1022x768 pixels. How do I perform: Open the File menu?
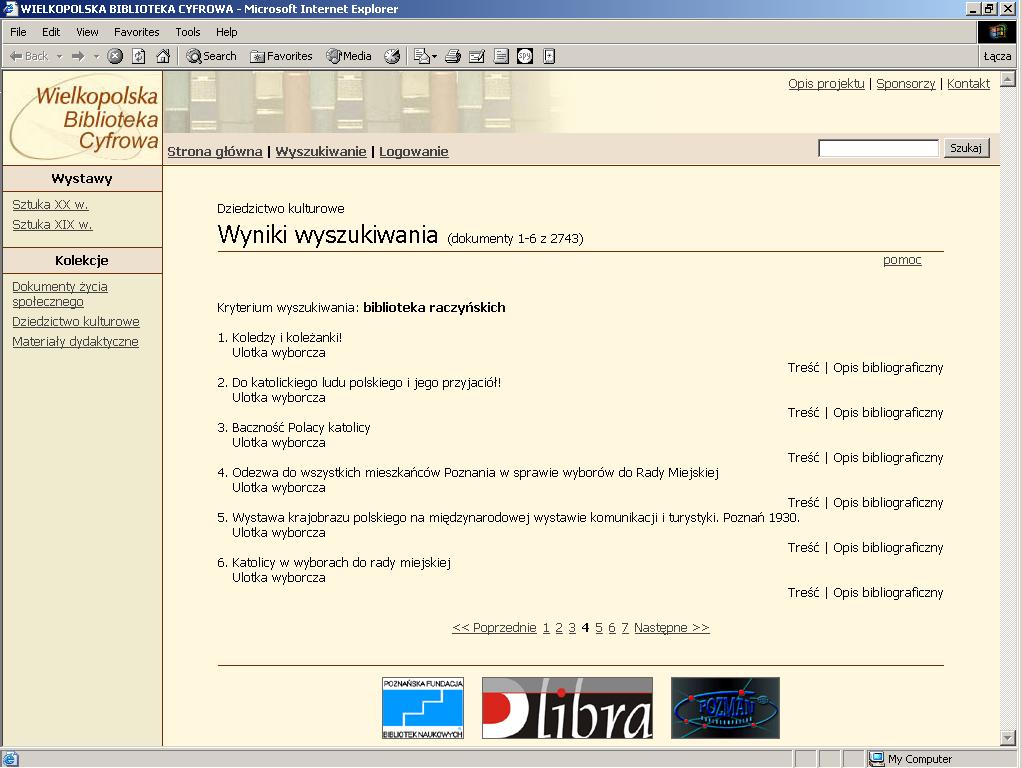pyautogui.click(x=18, y=32)
